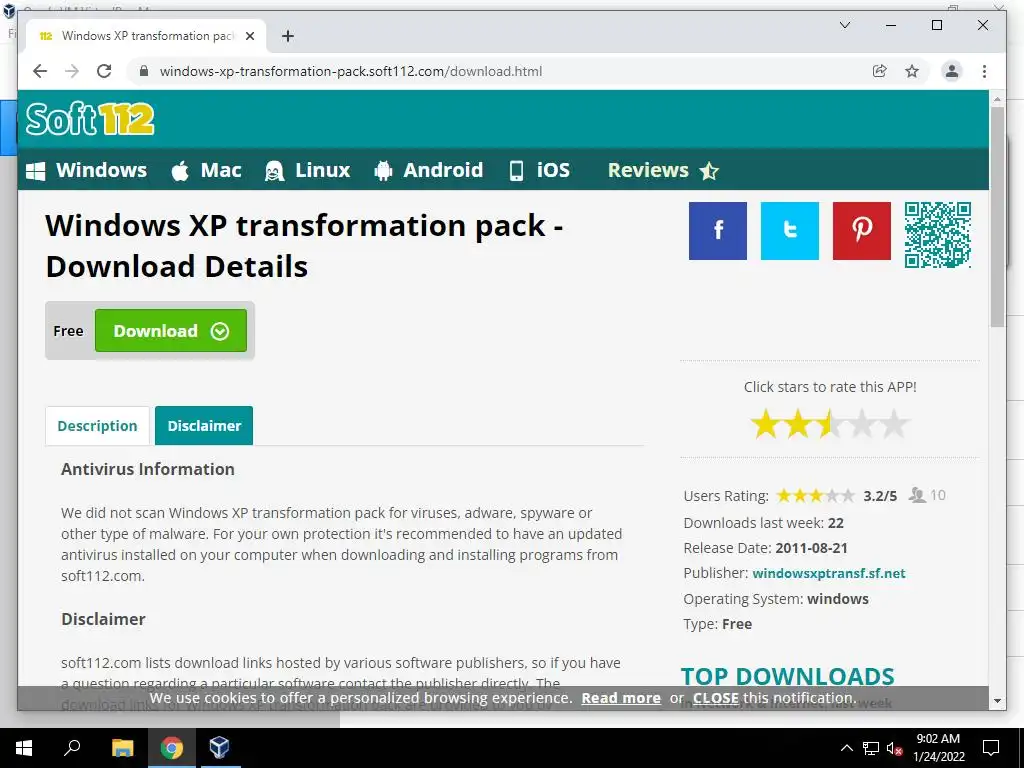Click the browser forward arrow

pos(72,71)
